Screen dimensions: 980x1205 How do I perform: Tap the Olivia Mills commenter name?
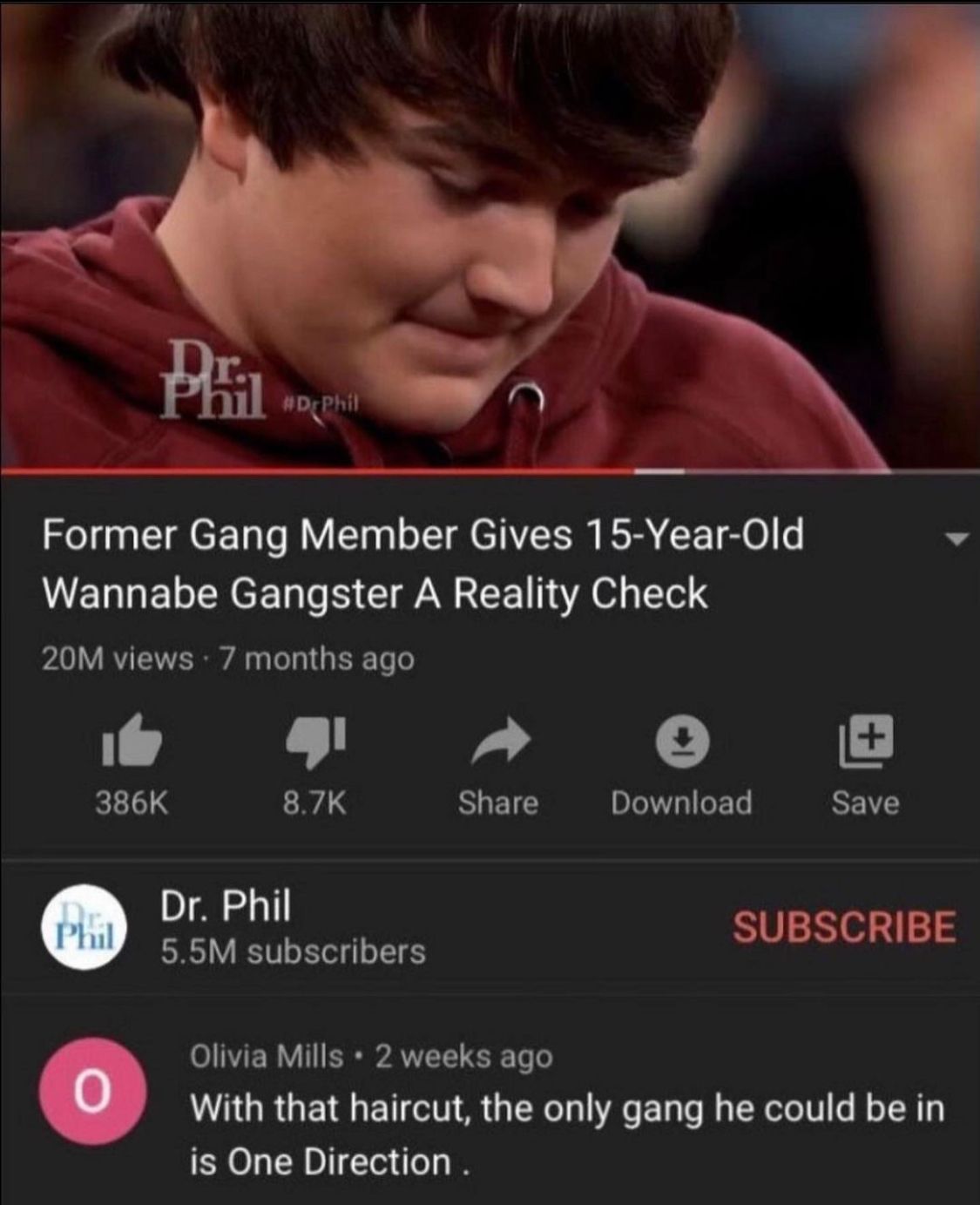click(x=267, y=1057)
